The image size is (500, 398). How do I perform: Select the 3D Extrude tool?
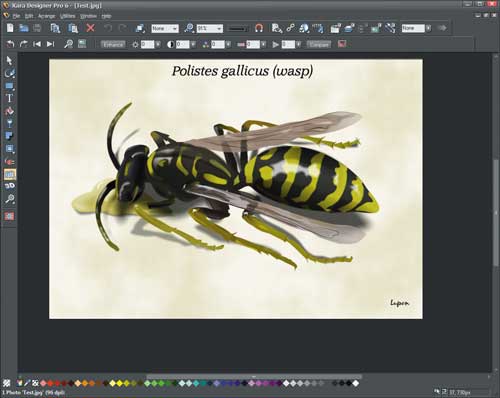click(10, 186)
